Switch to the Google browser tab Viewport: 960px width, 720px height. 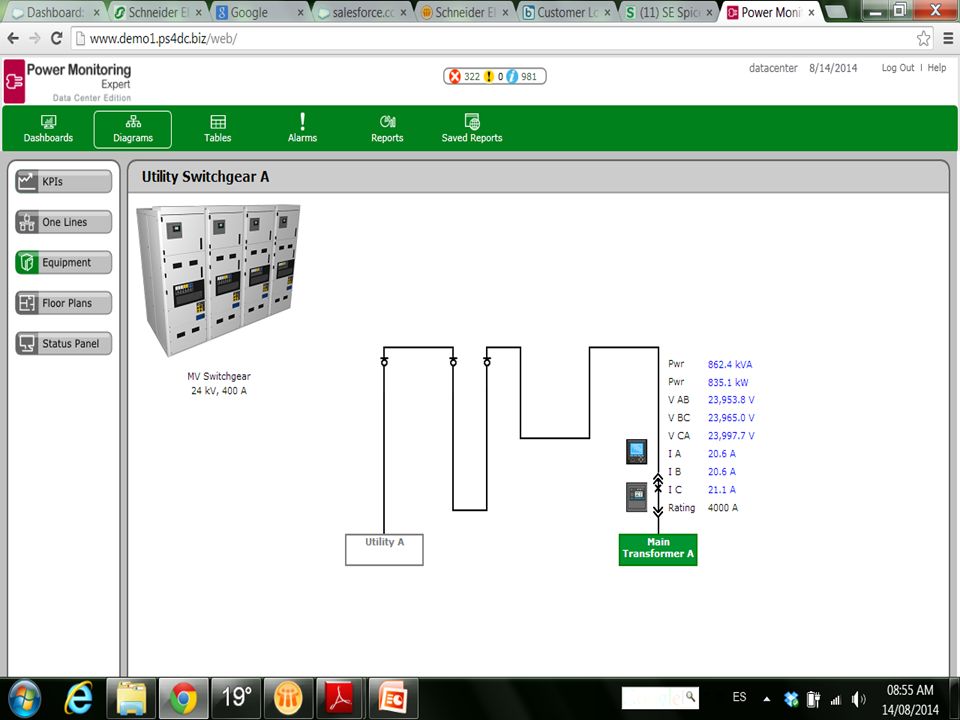(x=260, y=12)
